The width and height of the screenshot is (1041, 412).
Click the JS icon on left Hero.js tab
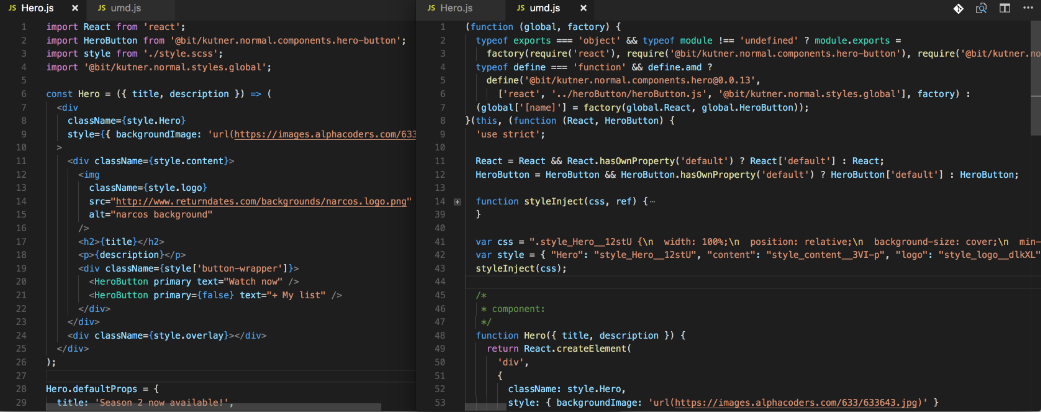pyautogui.click(x=11, y=8)
